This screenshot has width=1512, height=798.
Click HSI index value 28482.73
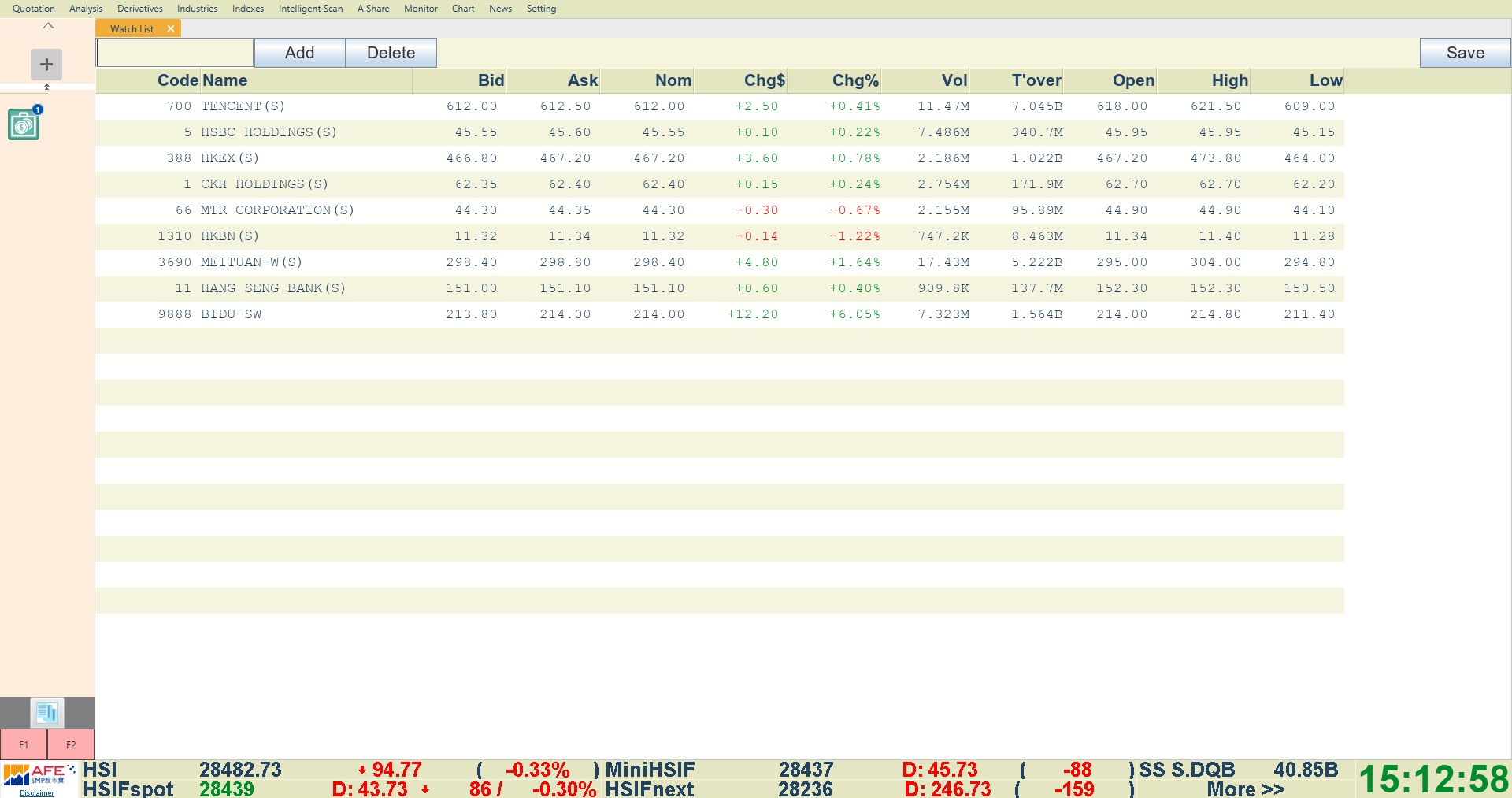(x=240, y=770)
